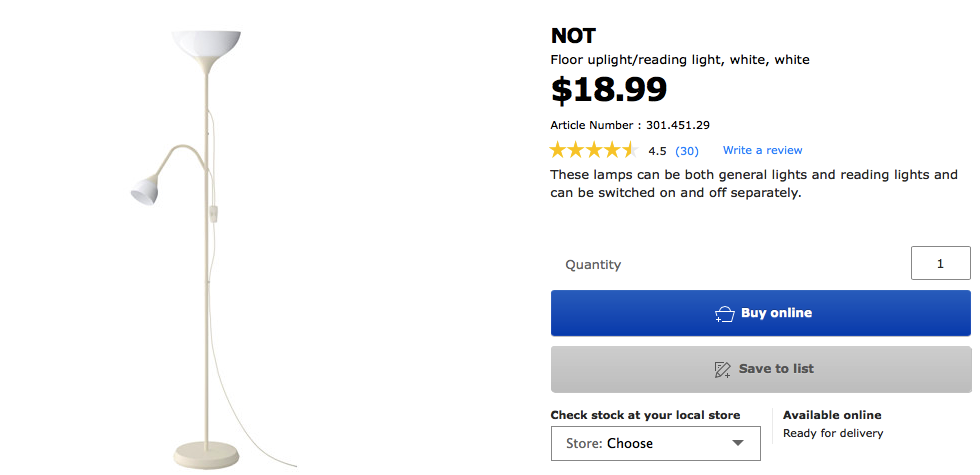
Task: Click the shopping cart icon on Buy online
Action: point(725,314)
